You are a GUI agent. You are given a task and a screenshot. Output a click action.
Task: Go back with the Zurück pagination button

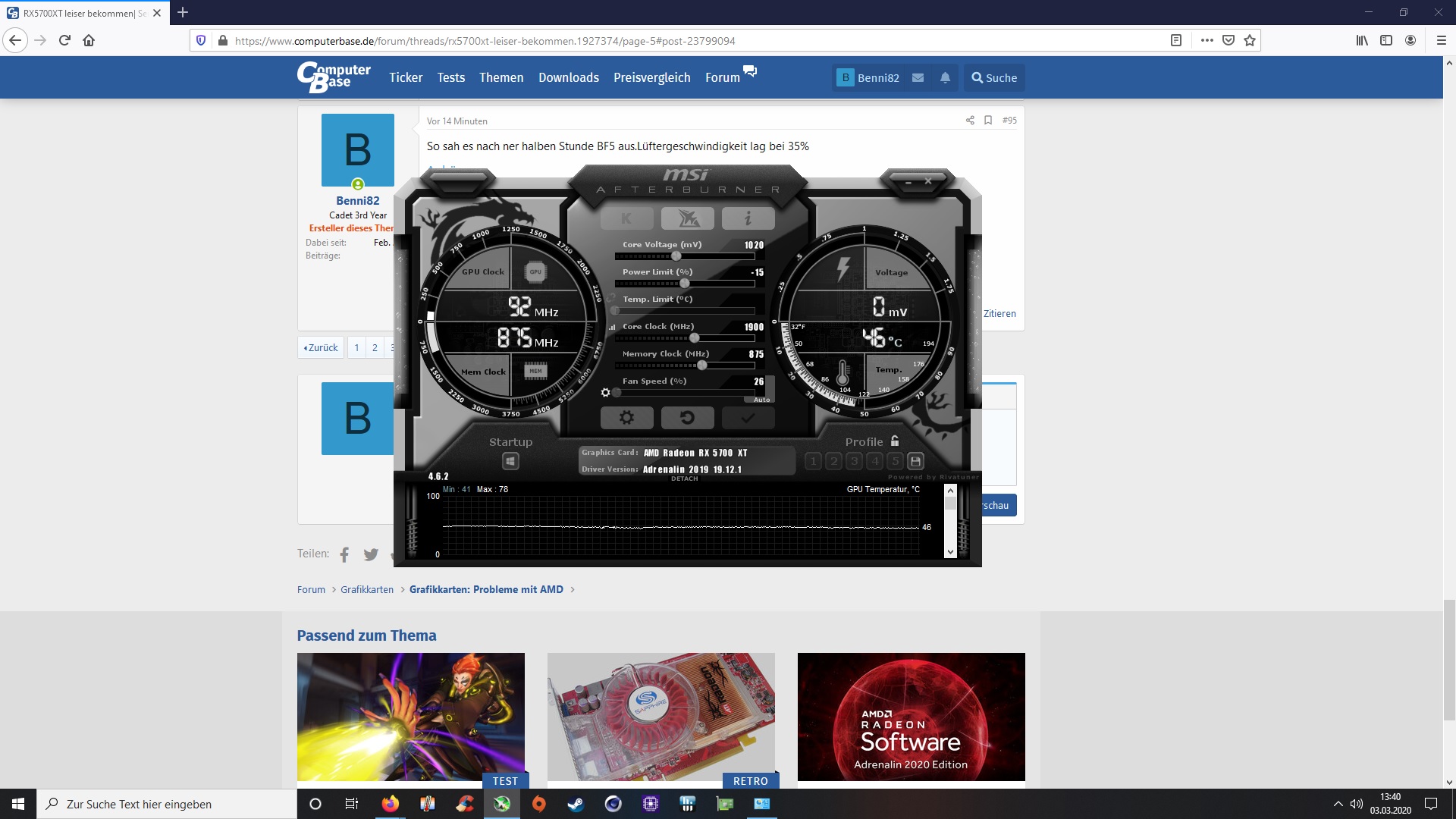click(x=322, y=347)
